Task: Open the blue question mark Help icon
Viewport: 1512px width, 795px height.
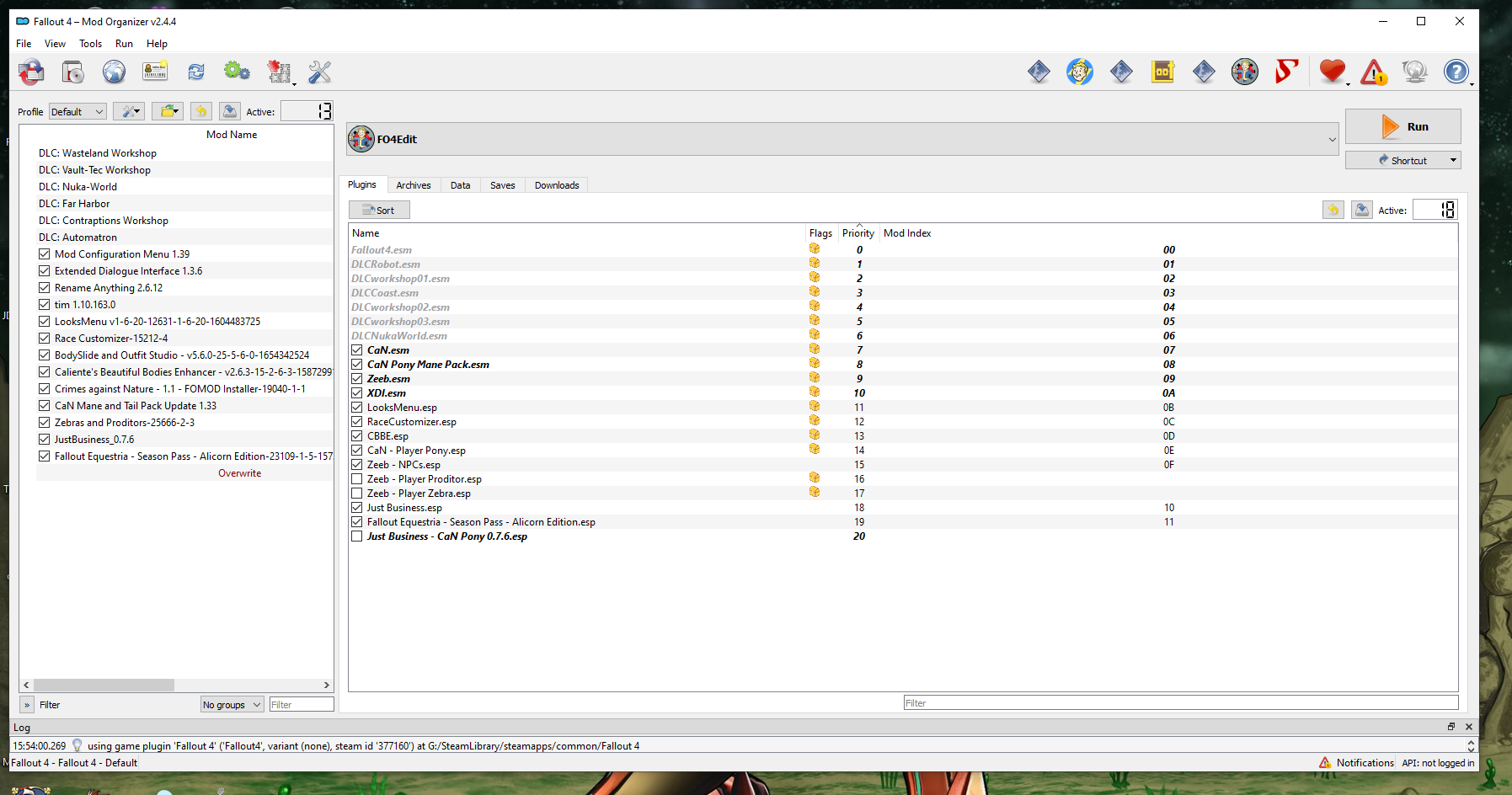Action: click(1456, 72)
